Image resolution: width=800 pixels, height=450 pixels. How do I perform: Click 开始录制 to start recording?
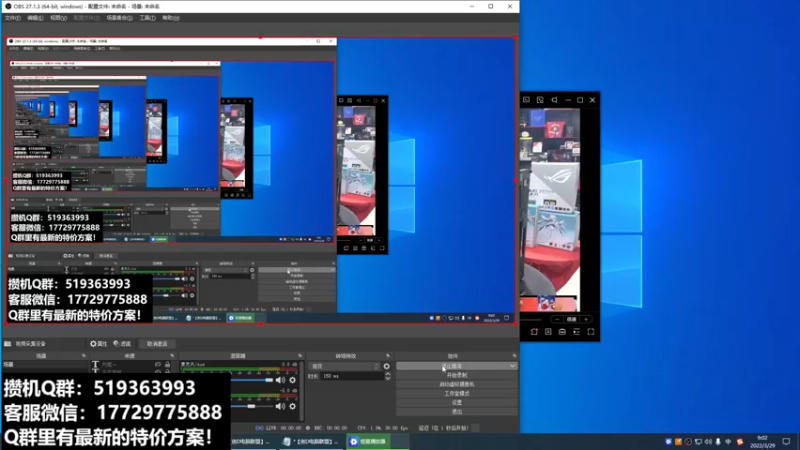click(457, 375)
